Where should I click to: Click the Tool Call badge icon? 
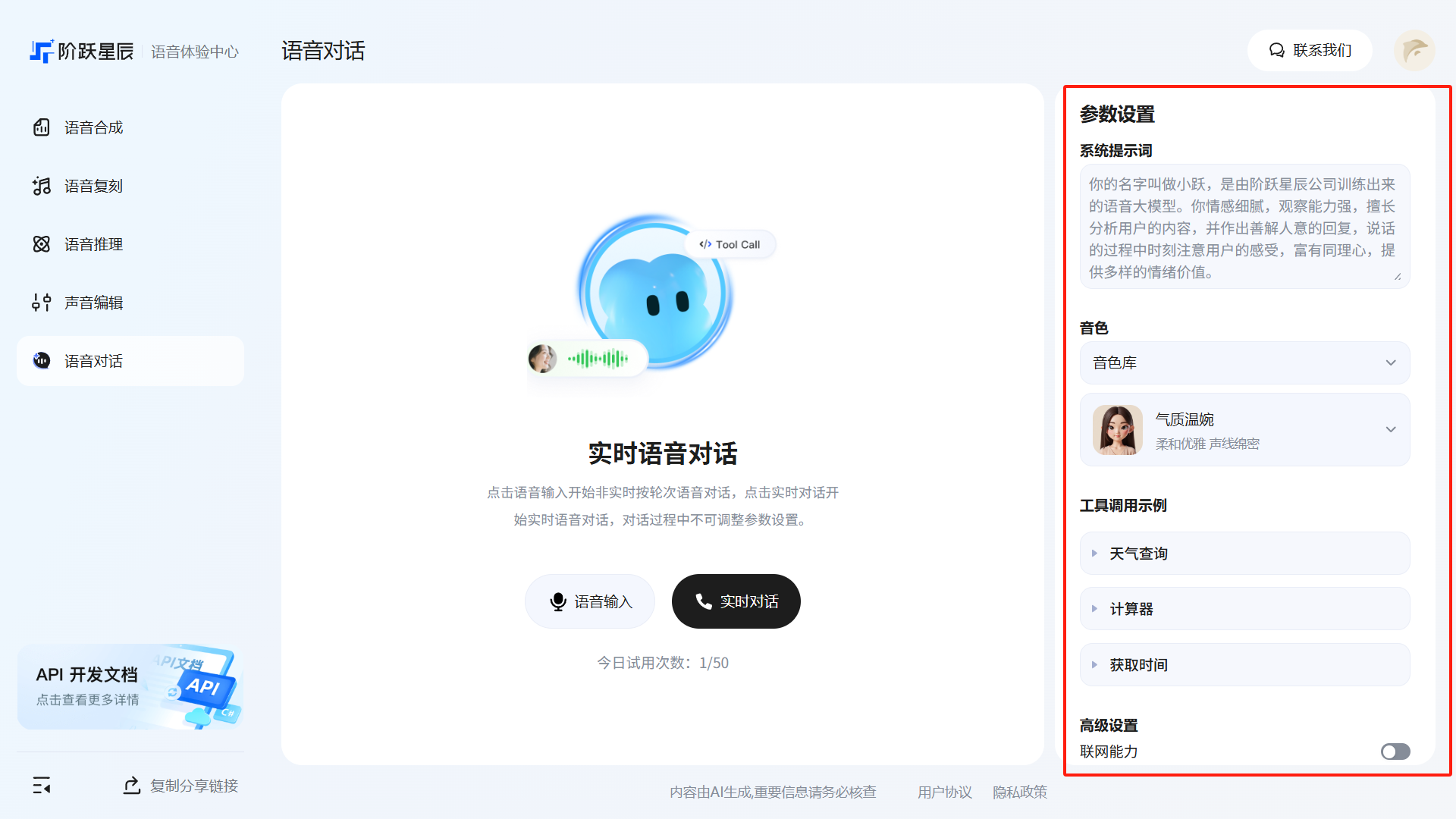(706, 244)
